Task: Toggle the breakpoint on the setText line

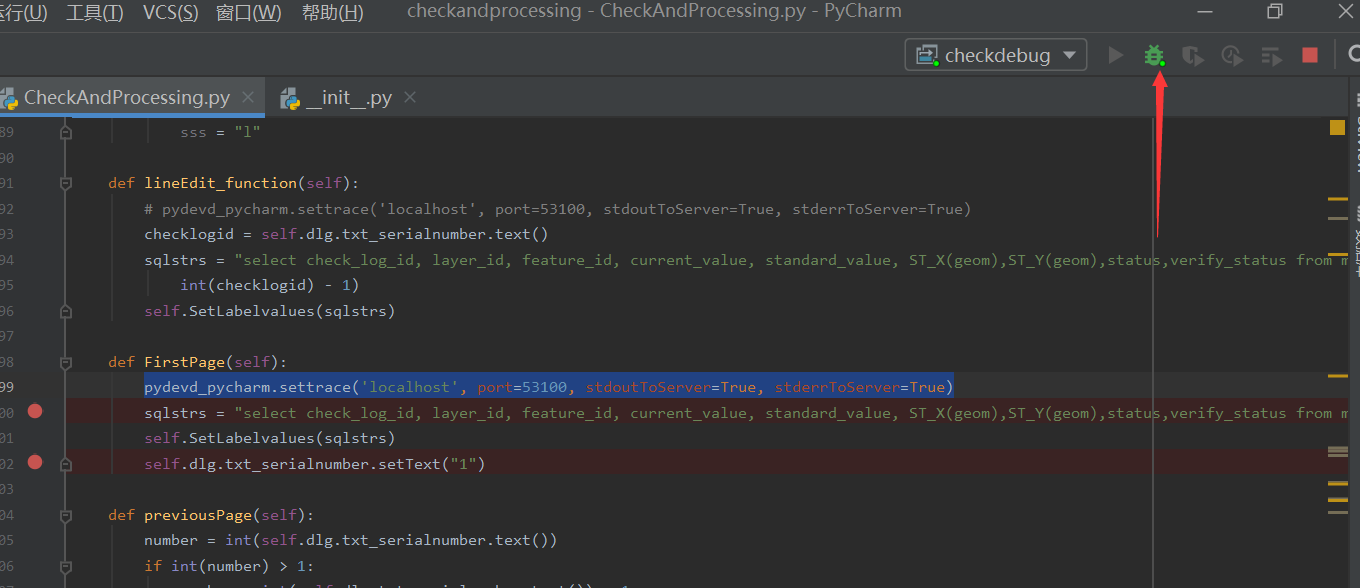Action: [x=36, y=463]
